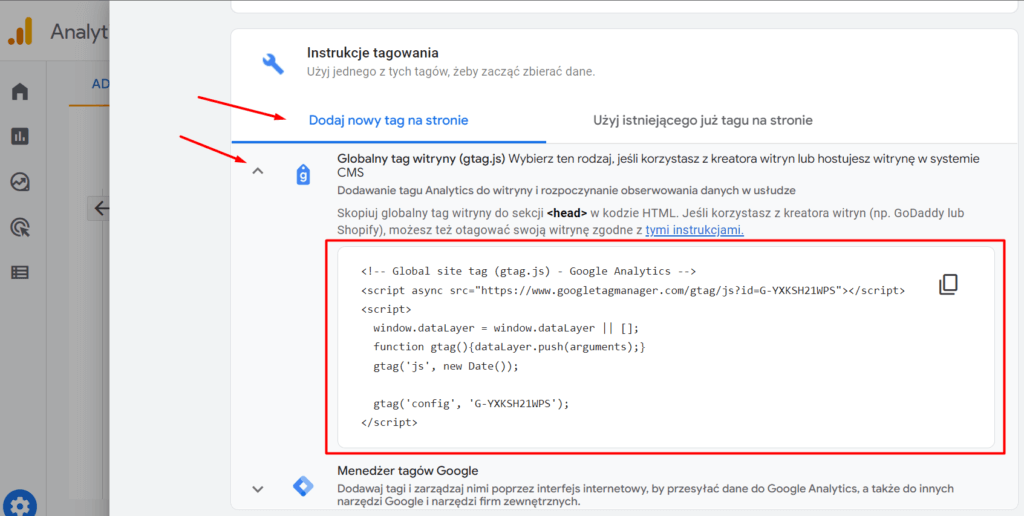The image size is (1024, 516).
Task: Open the partially hidden AD tab behind the panel
Action: (x=100, y=84)
